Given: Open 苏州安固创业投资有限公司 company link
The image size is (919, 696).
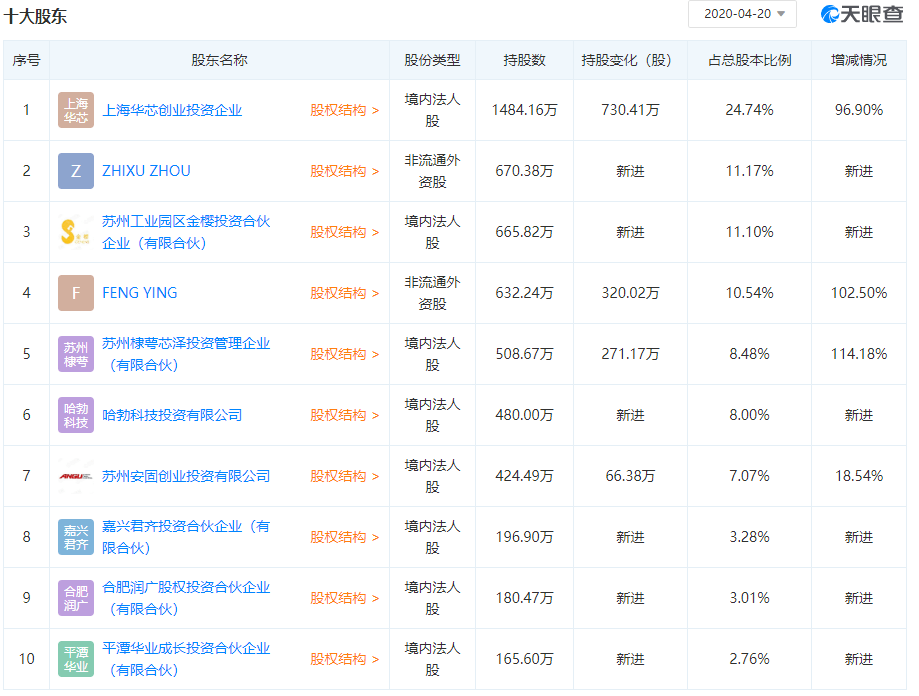Looking at the screenshot, I should (186, 476).
